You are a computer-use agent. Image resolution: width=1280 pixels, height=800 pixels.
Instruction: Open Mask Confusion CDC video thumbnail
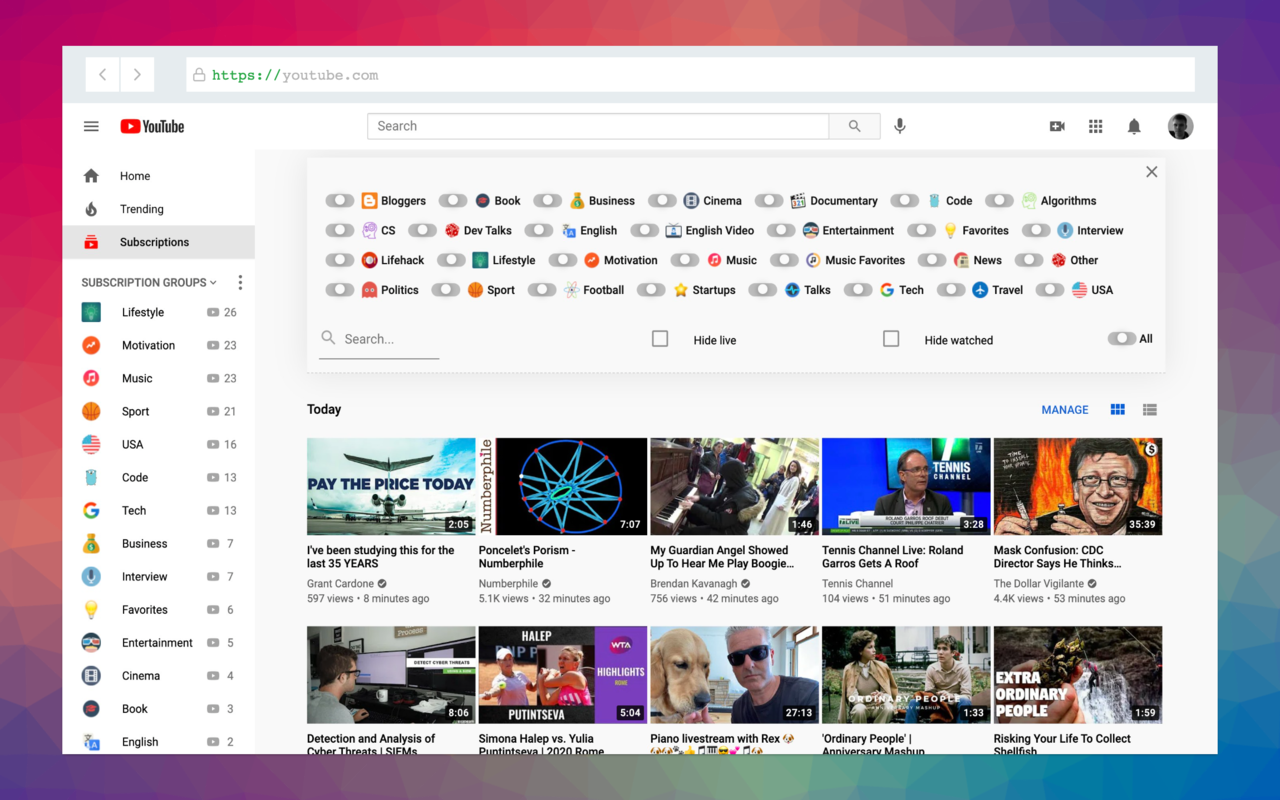(1078, 486)
